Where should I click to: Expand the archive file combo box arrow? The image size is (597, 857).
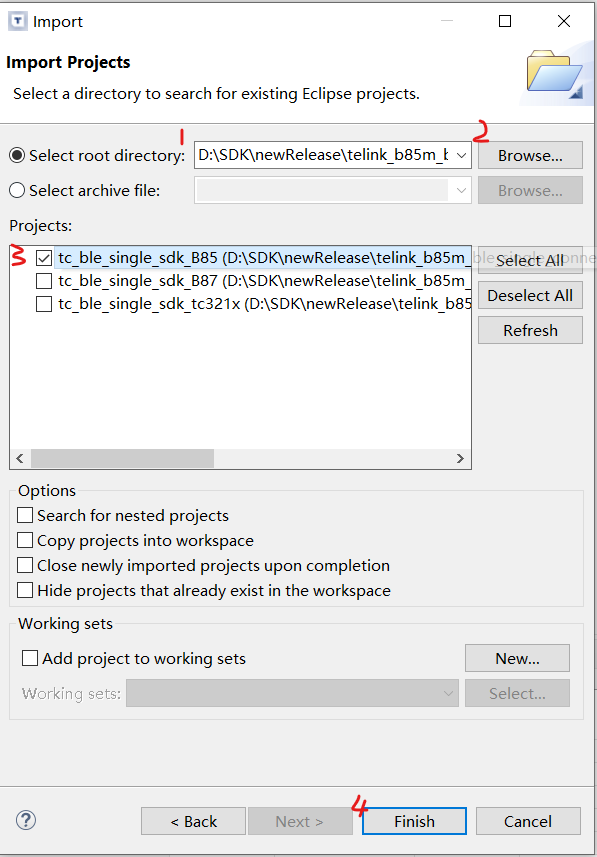[461, 190]
